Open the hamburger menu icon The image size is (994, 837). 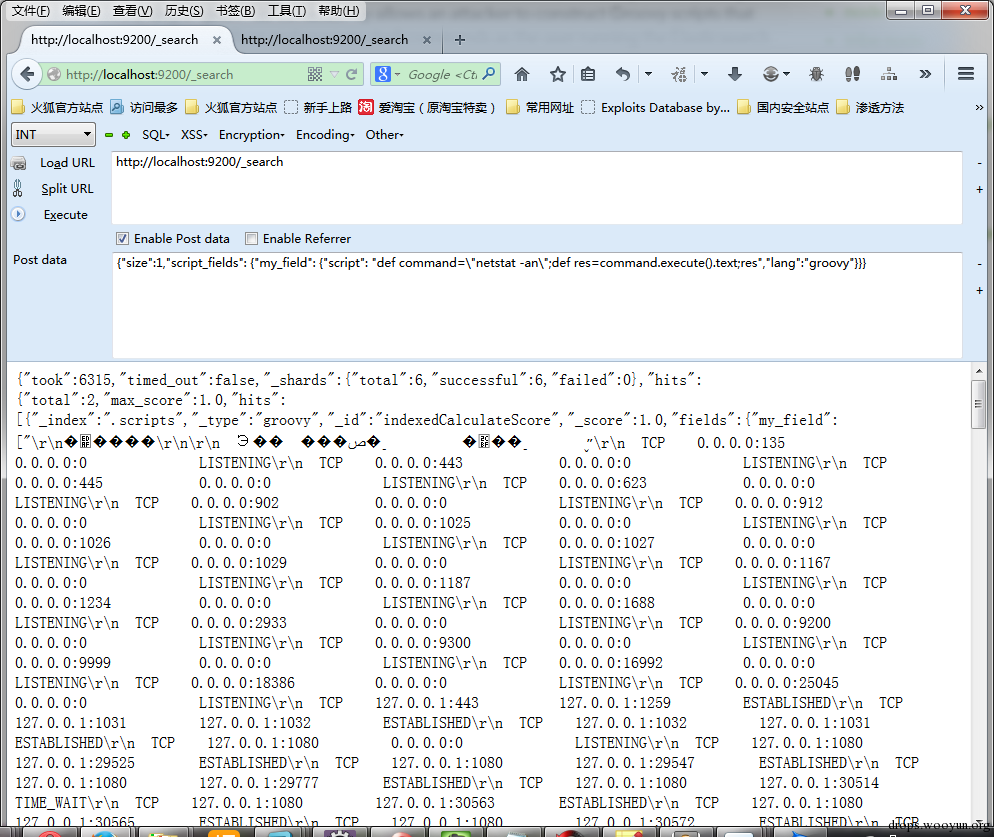coord(965,74)
